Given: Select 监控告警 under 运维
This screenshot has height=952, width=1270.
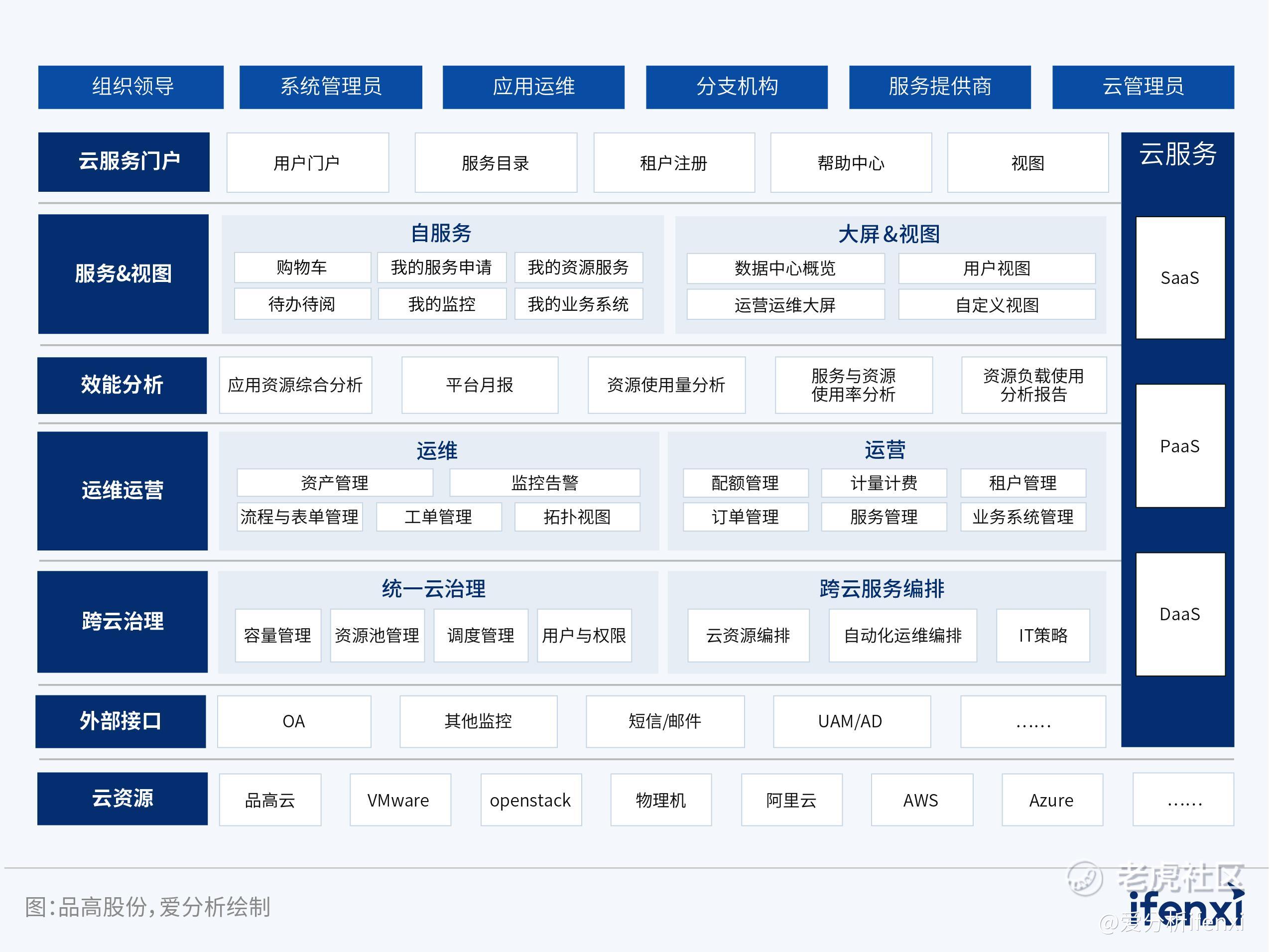Looking at the screenshot, I should coord(544,483).
